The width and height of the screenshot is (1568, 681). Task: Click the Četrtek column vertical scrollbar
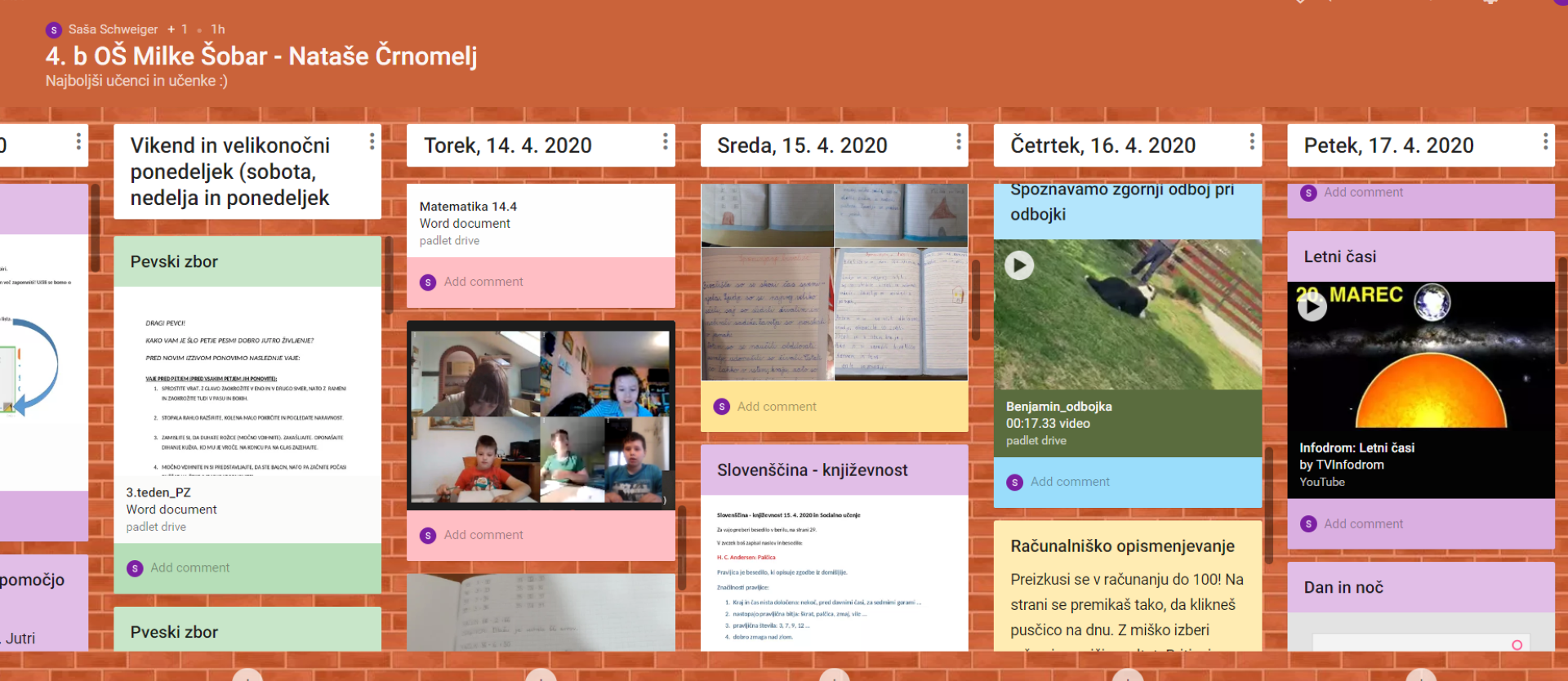pos(1268,505)
